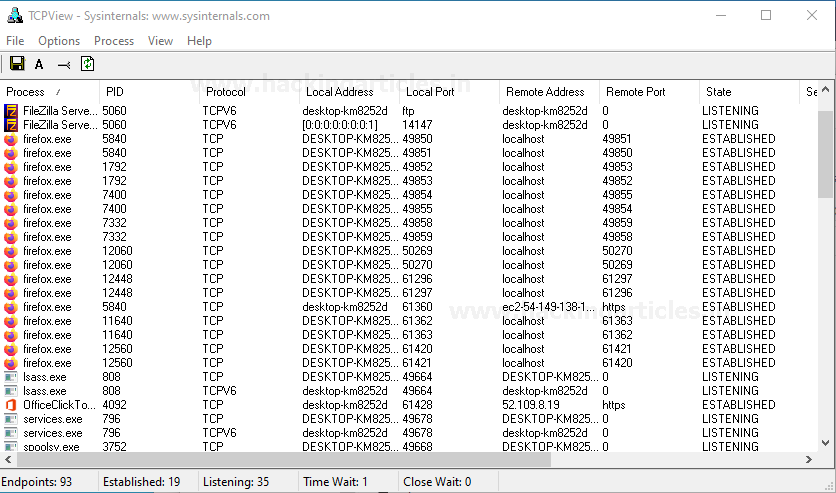This screenshot has width=836, height=493.
Task: Click the horizontal scrollbar thumb
Action: point(284,459)
